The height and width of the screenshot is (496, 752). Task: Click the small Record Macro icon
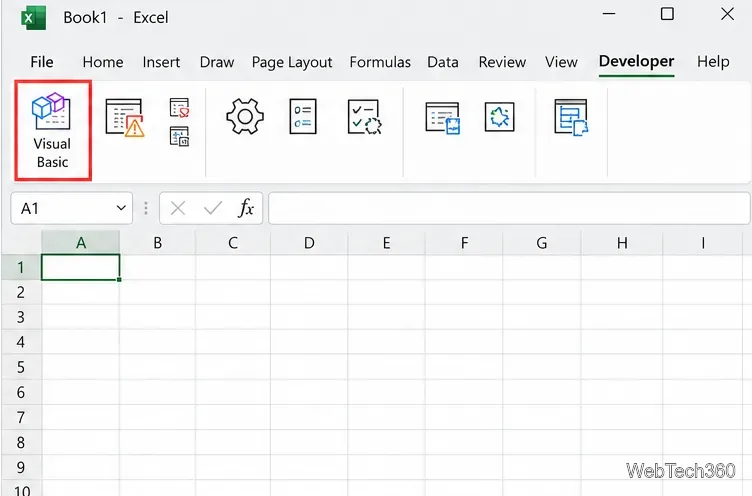(x=179, y=107)
